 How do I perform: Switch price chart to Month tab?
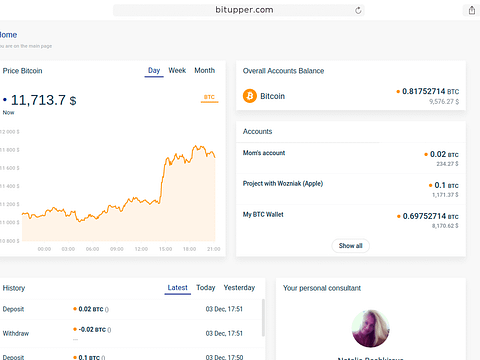coord(205,70)
